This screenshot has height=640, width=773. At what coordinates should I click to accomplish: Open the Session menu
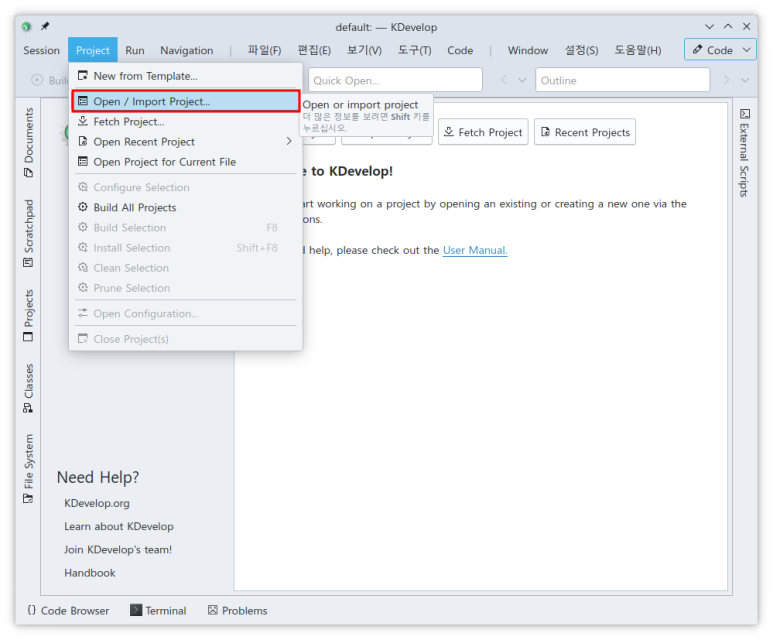(41, 50)
